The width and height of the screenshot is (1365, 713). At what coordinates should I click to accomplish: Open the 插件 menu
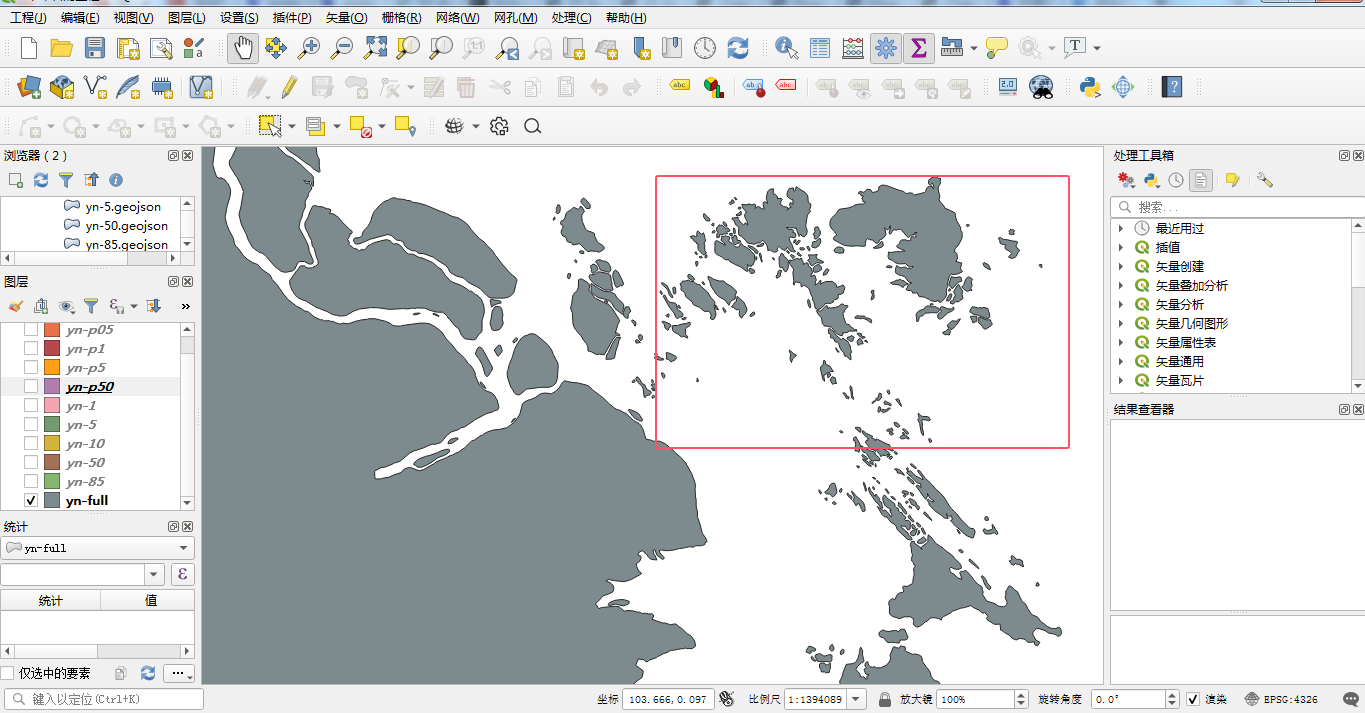[x=292, y=18]
